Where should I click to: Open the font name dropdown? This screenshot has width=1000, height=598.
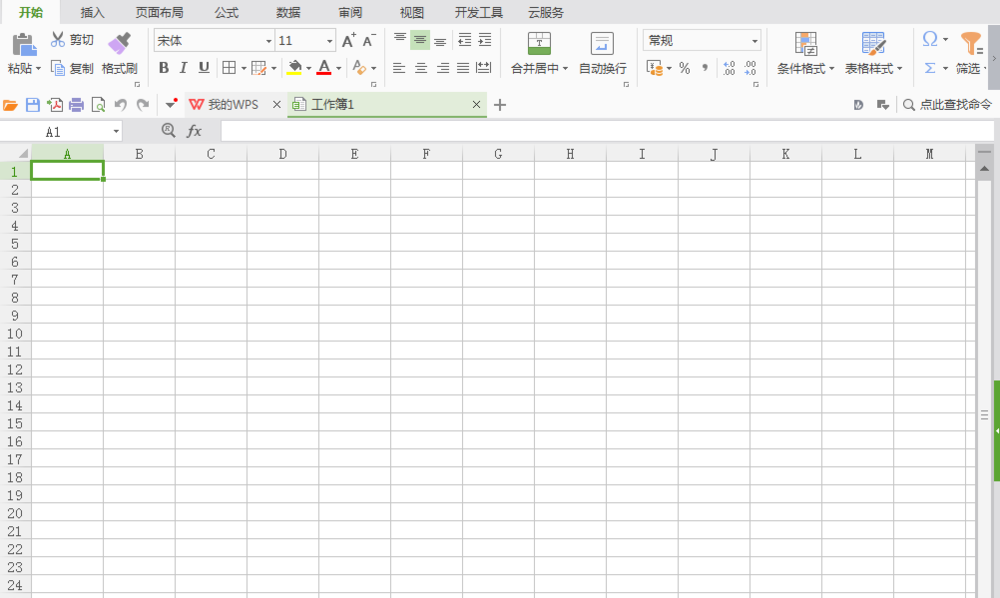coord(268,41)
